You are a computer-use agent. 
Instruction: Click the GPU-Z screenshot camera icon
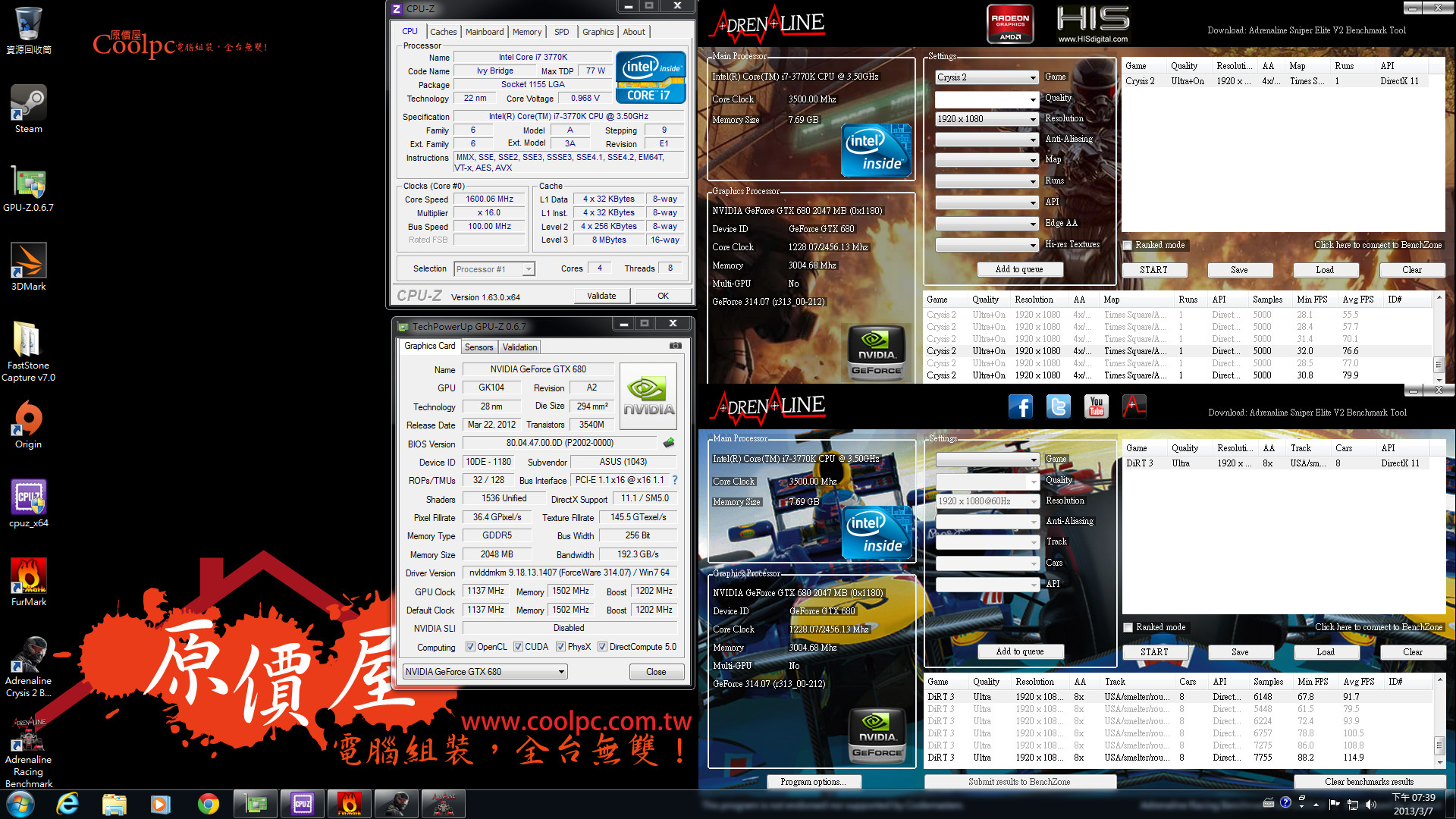pyautogui.click(x=675, y=346)
